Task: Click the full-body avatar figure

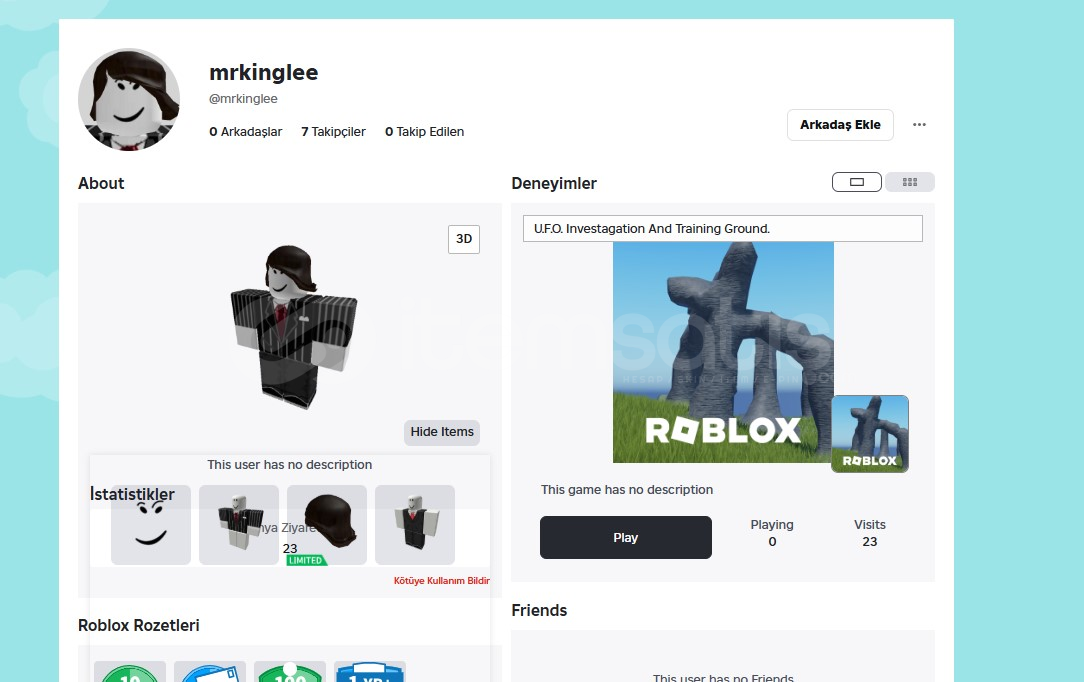Action: (x=294, y=327)
